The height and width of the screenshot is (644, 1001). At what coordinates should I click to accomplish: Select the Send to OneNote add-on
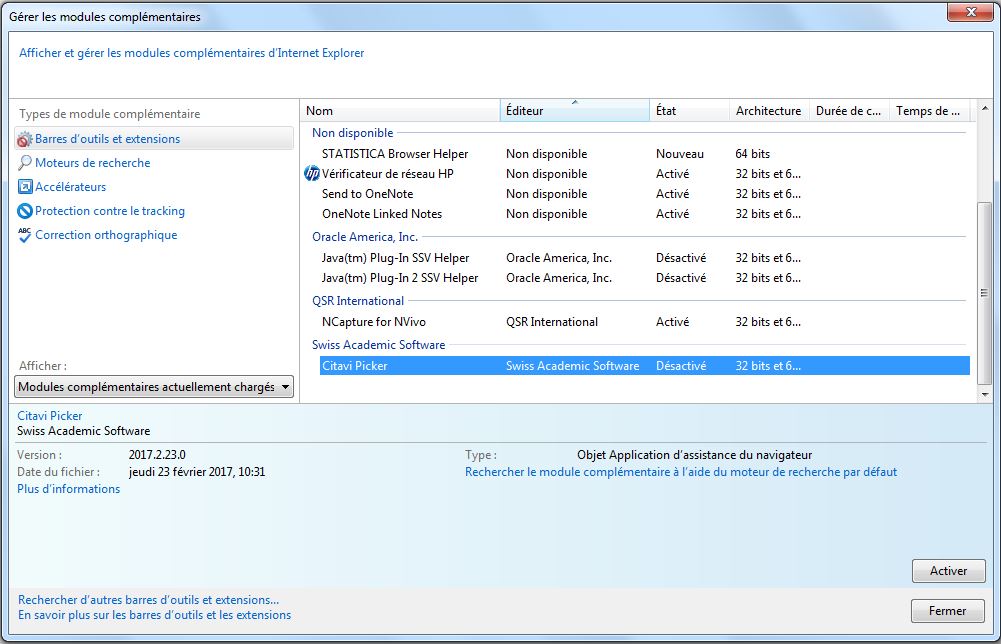point(645,194)
